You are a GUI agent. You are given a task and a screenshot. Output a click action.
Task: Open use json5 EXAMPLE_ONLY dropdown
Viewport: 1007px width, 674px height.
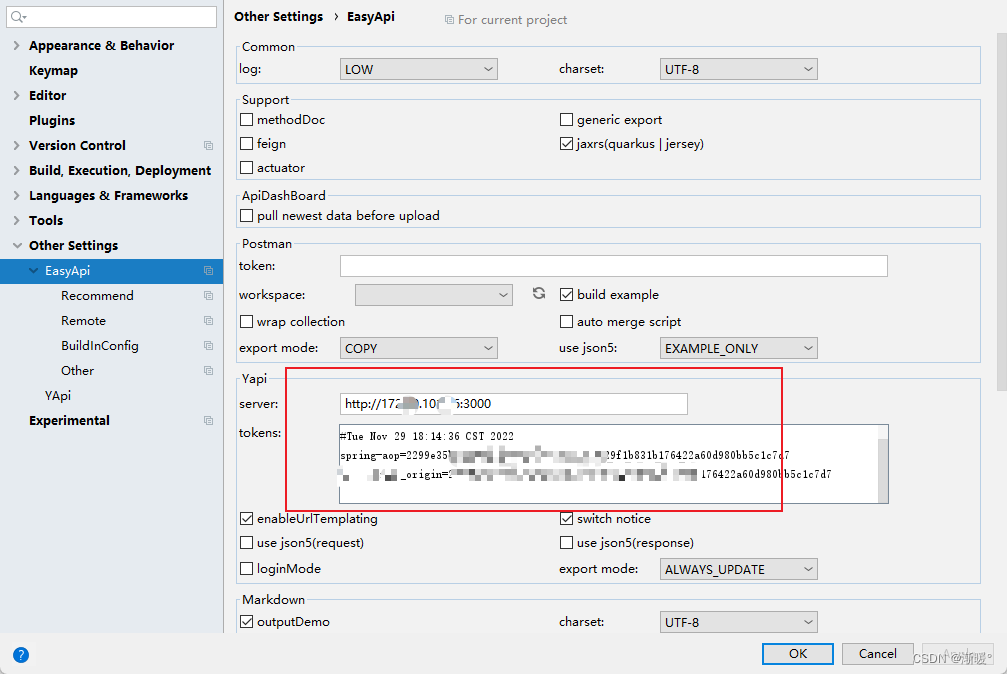pyautogui.click(x=739, y=348)
